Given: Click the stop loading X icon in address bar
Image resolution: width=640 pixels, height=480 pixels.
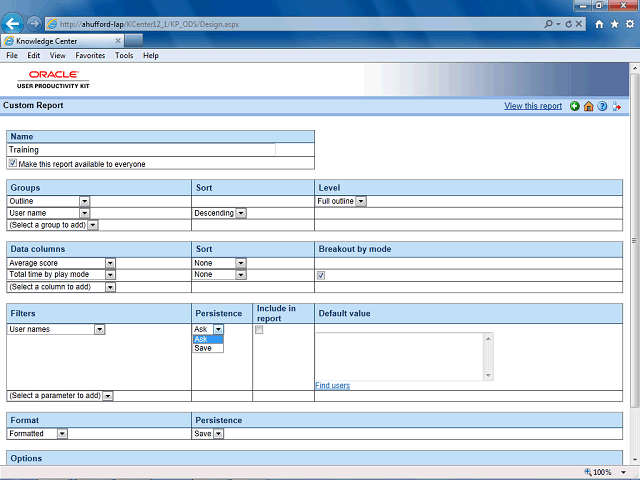Looking at the screenshot, I should (x=579, y=24).
